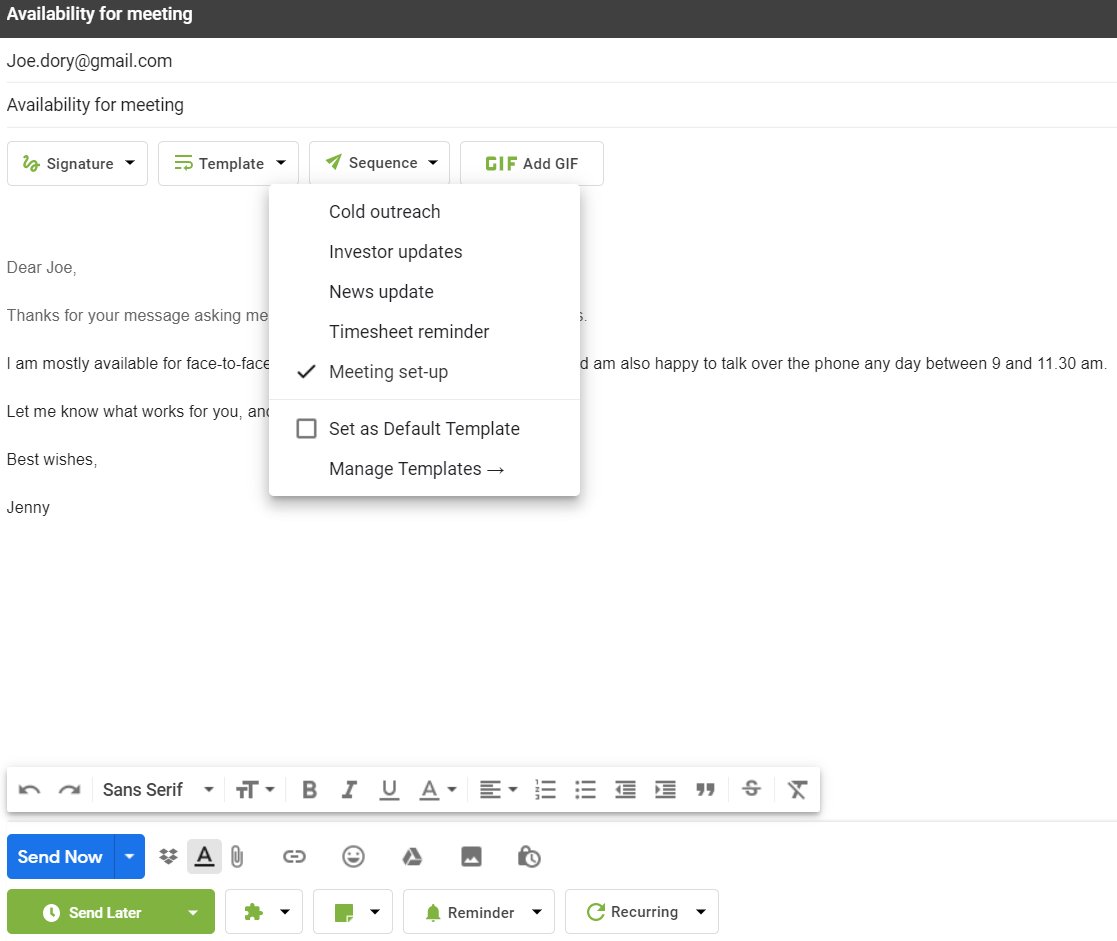Apply block quote formatting
The height and width of the screenshot is (941, 1117).
click(705, 790)
